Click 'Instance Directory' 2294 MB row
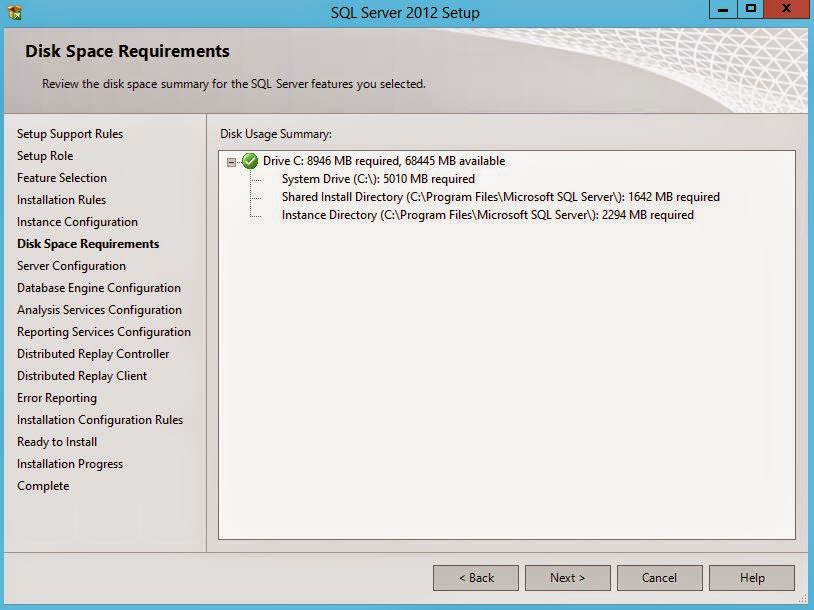 tap(487, 215)
